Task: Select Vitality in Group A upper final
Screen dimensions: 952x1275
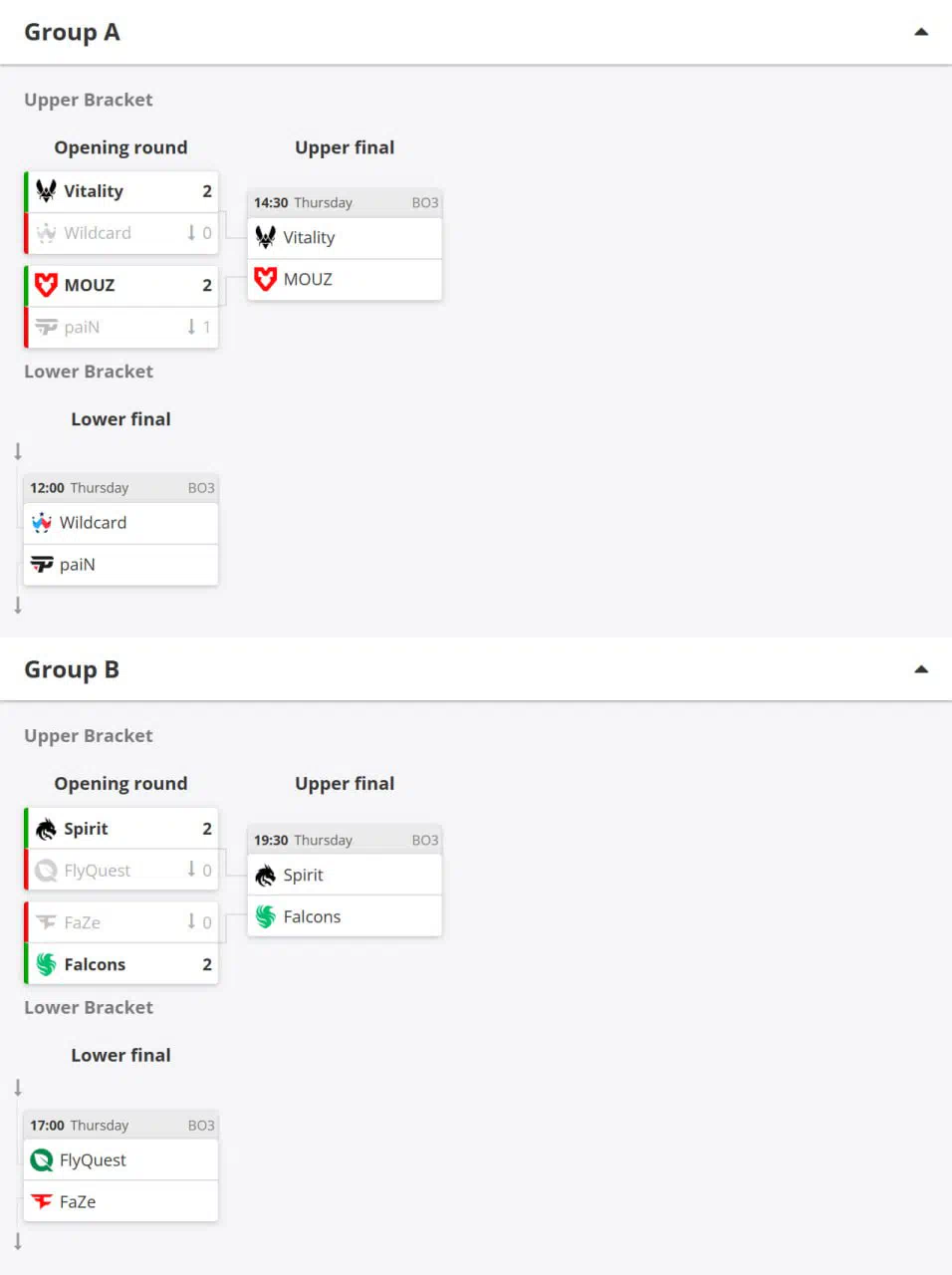Action: 345,238
